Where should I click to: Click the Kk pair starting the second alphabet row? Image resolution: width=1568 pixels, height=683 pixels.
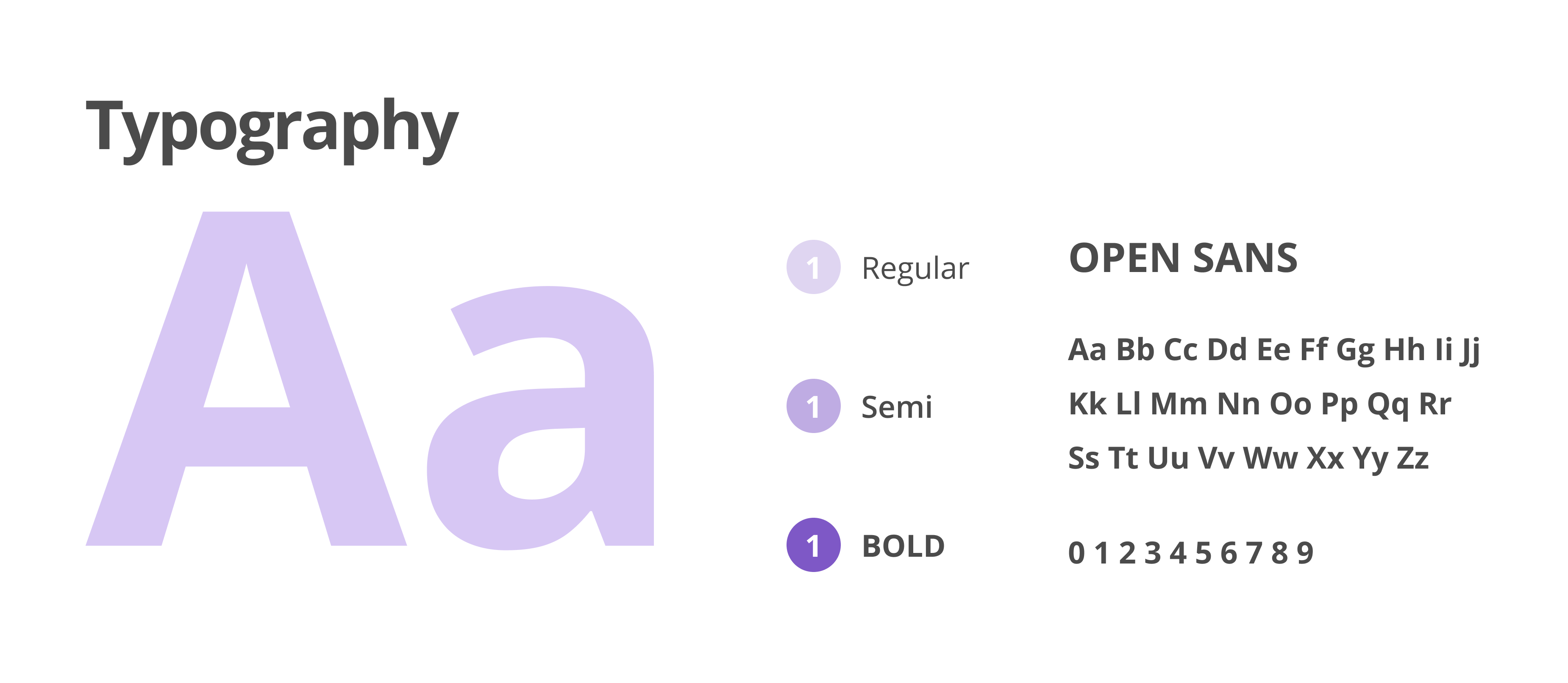(x=1087, y=404)
